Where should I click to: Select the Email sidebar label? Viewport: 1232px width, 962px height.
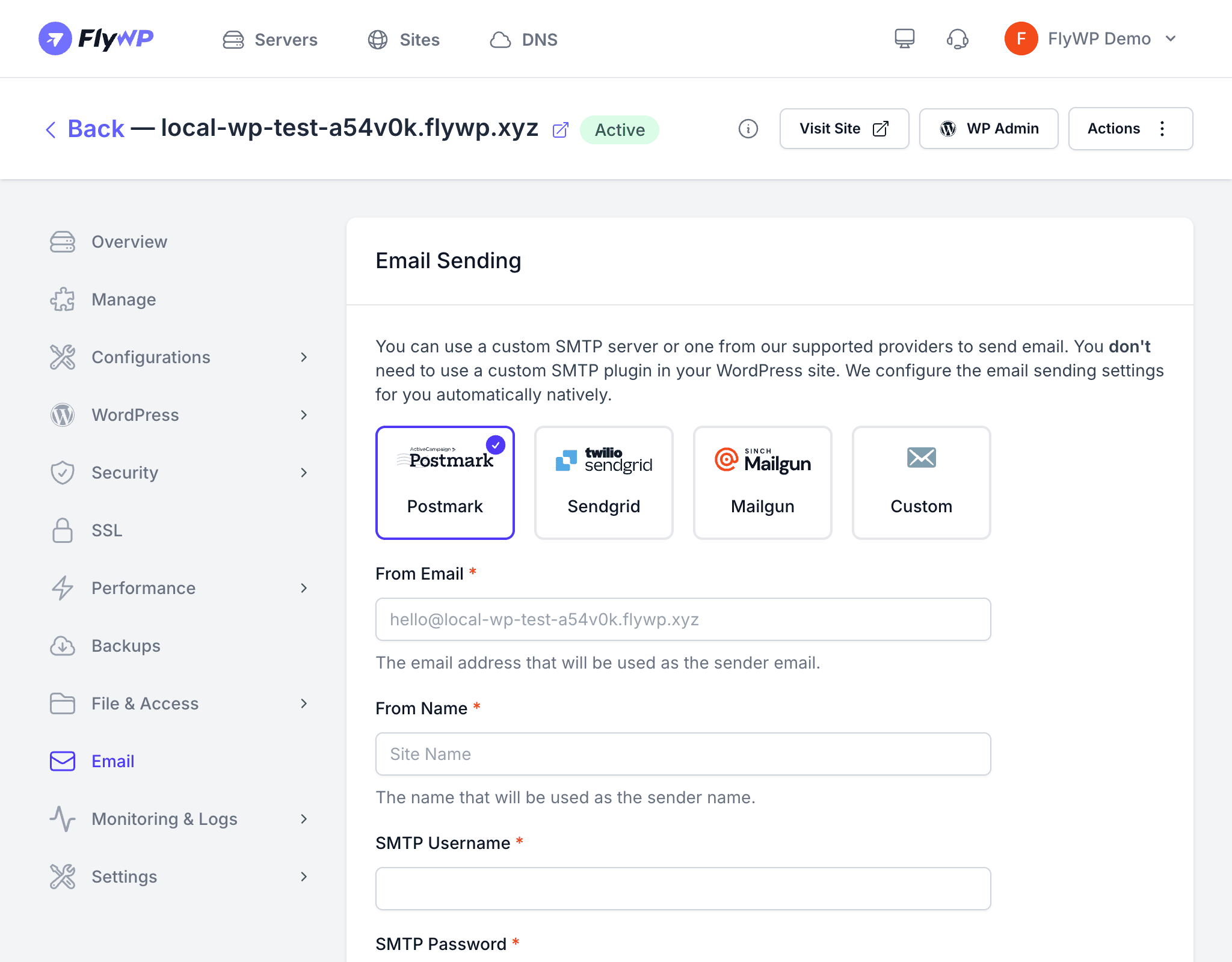(113, 761)
